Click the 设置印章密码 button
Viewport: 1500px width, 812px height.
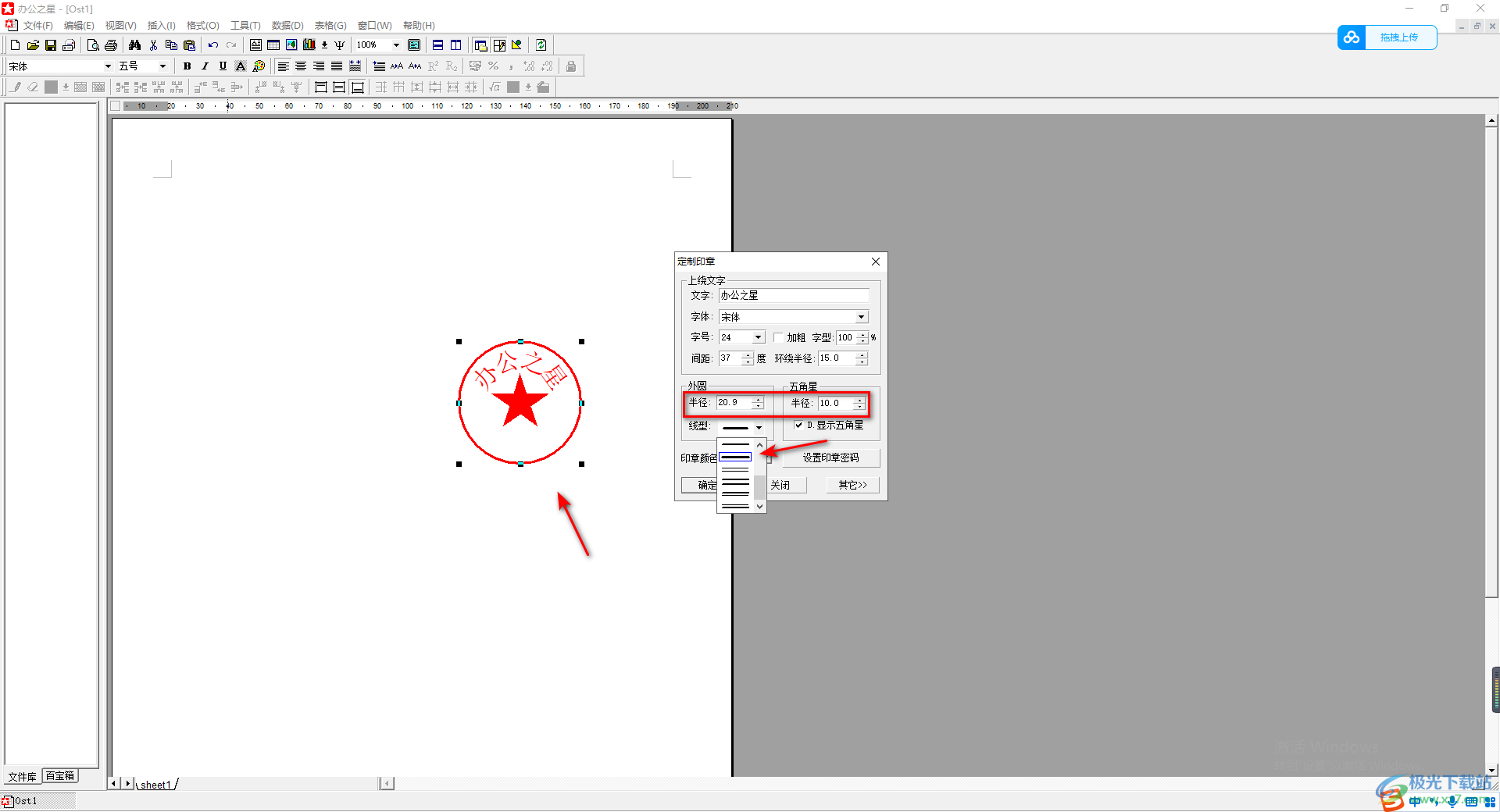click(830, 458)
